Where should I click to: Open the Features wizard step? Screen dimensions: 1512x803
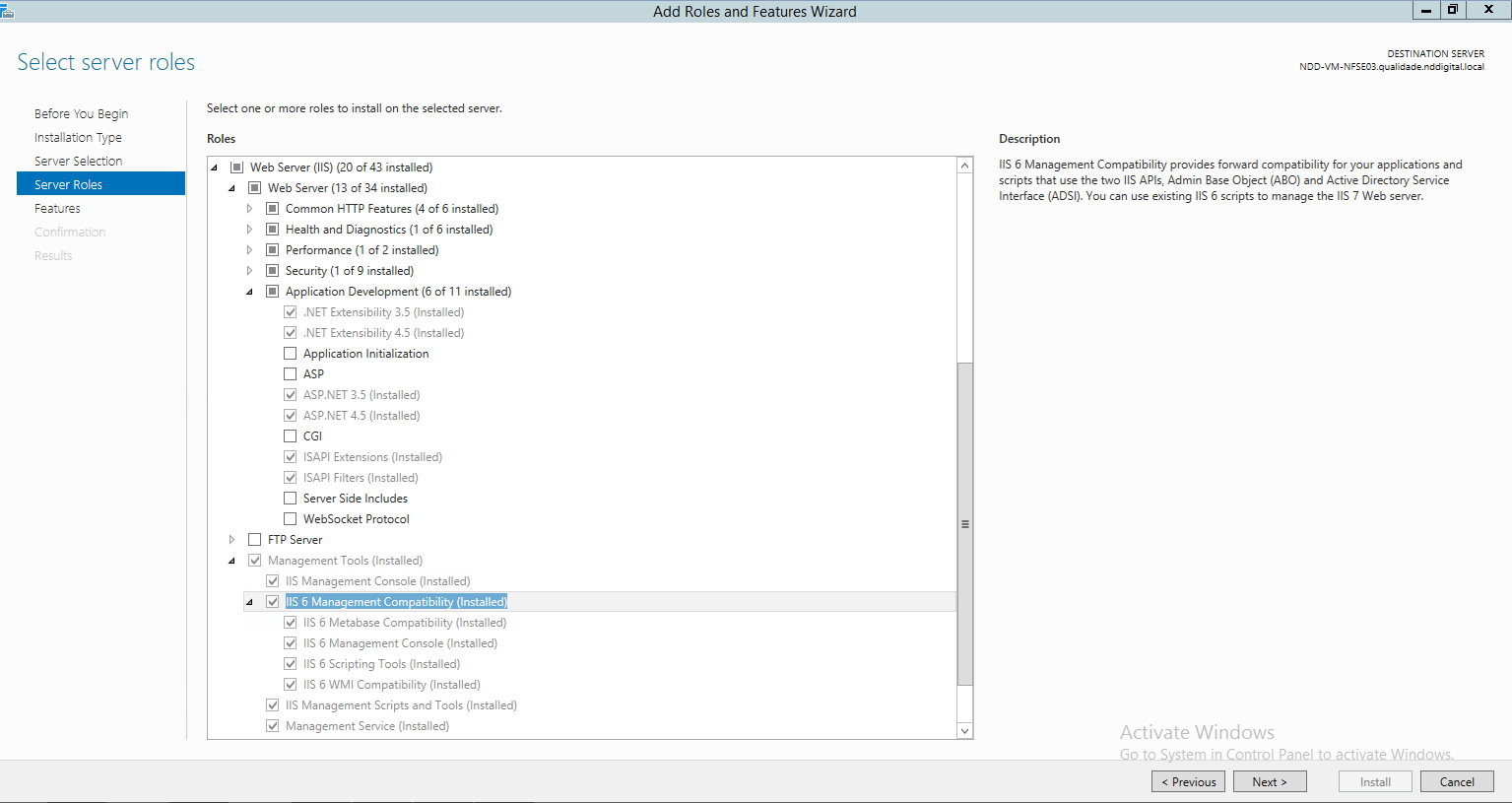tap(57, 208)
